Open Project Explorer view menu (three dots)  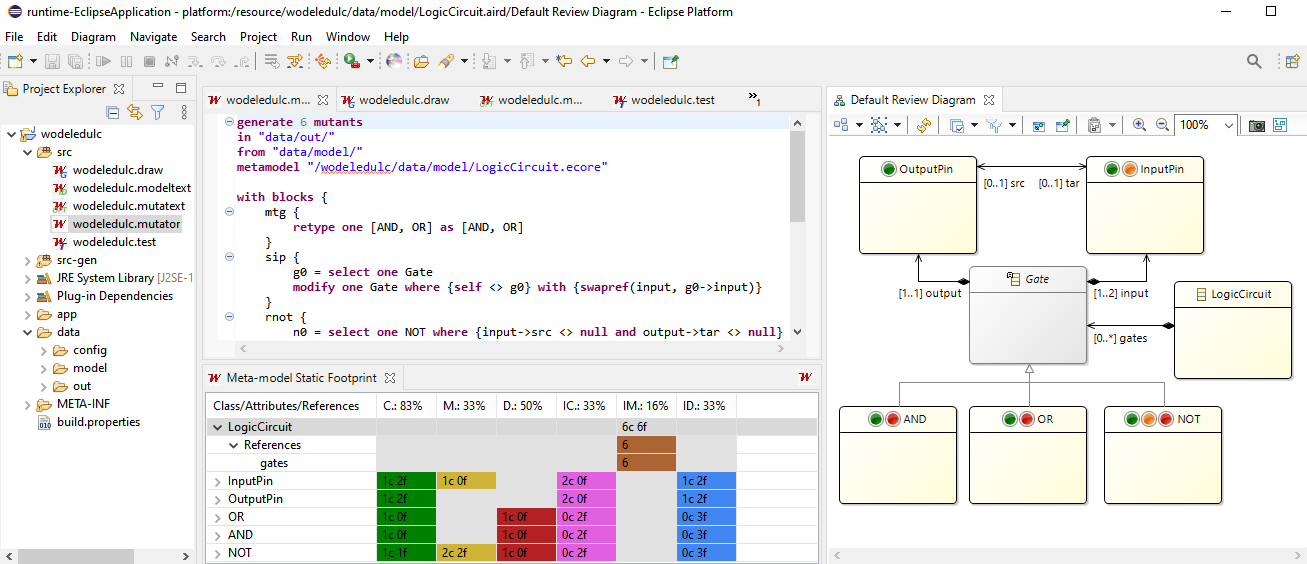[184, 112]
